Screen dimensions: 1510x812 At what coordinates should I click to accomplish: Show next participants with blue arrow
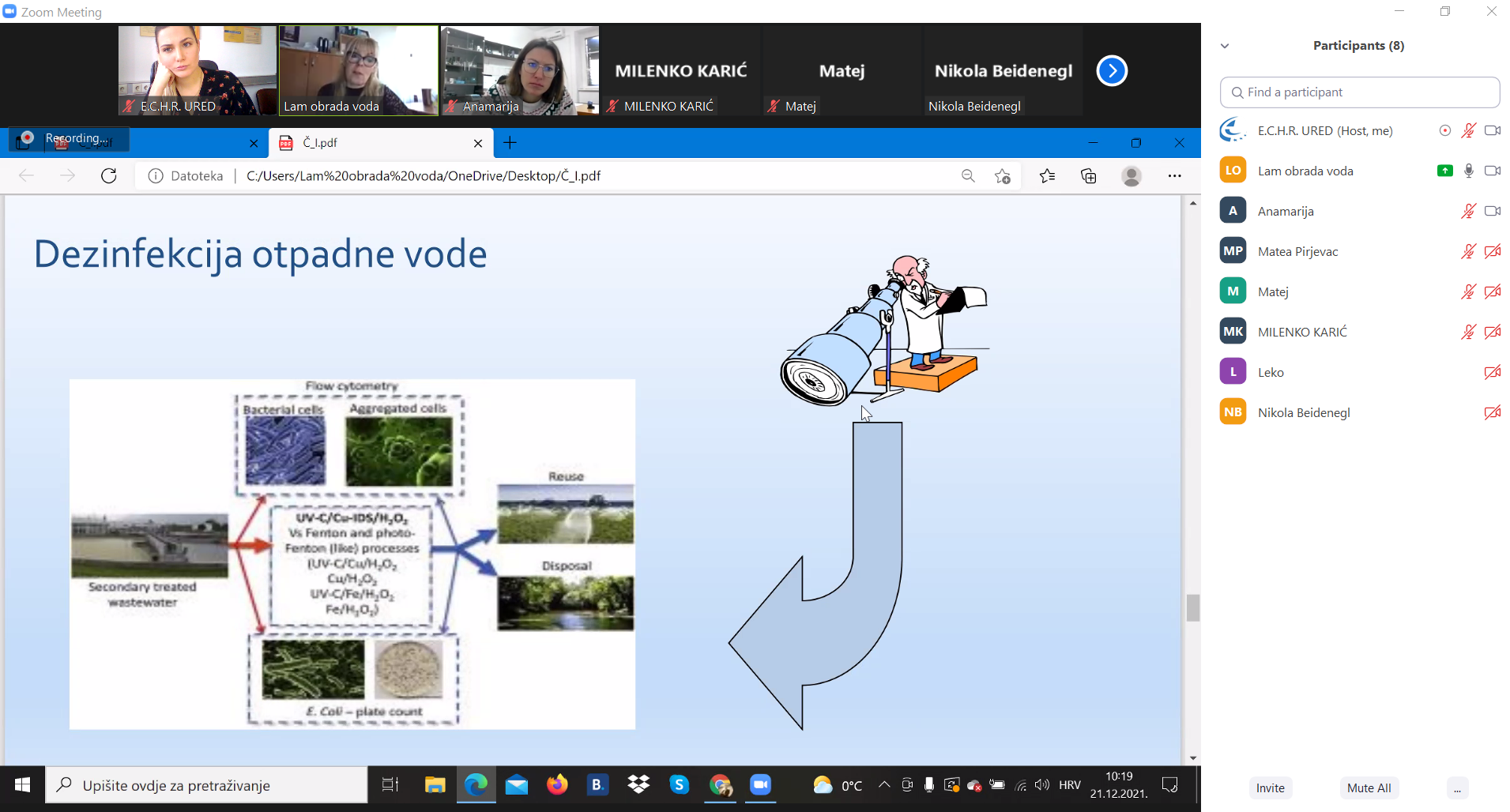point(1112,71)
